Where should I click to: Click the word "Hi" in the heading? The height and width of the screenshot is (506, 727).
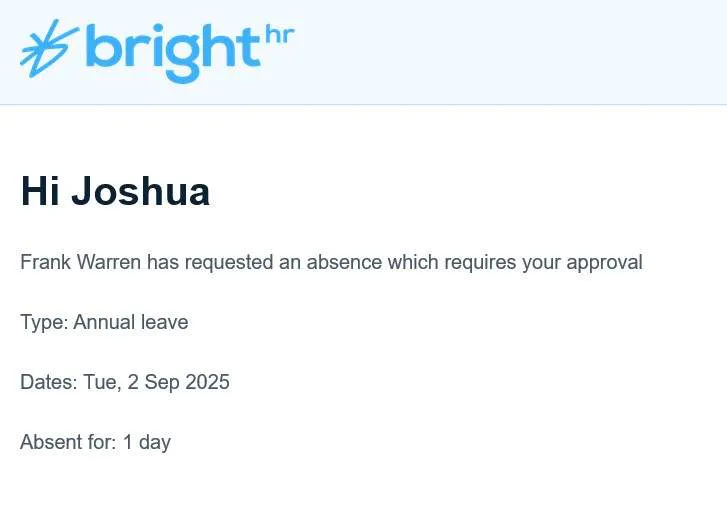coord(41,191)
